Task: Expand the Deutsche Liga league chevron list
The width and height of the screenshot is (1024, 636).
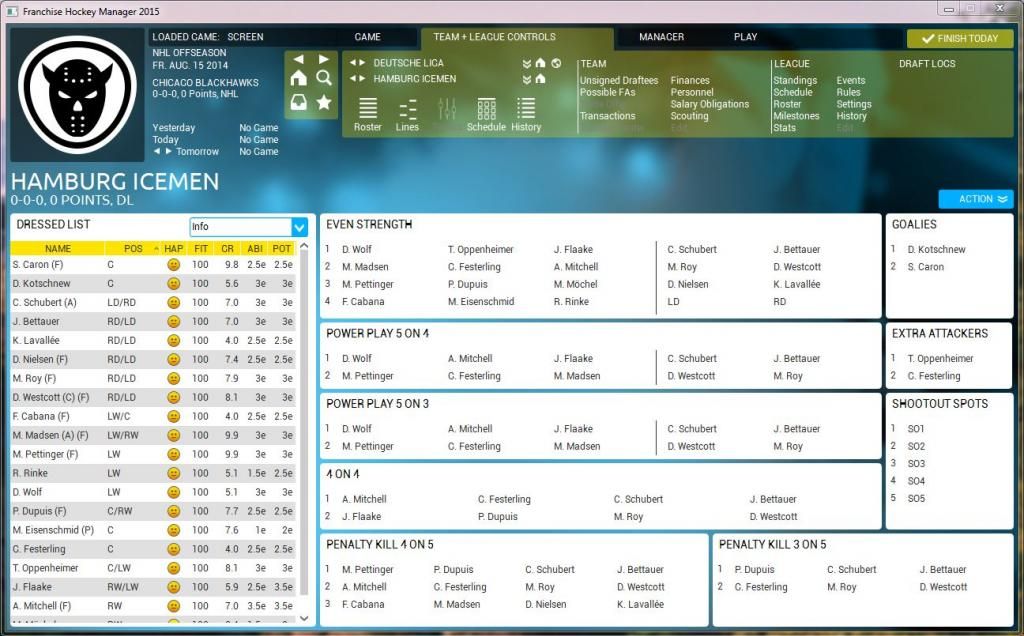Action: tap(526, 63)
